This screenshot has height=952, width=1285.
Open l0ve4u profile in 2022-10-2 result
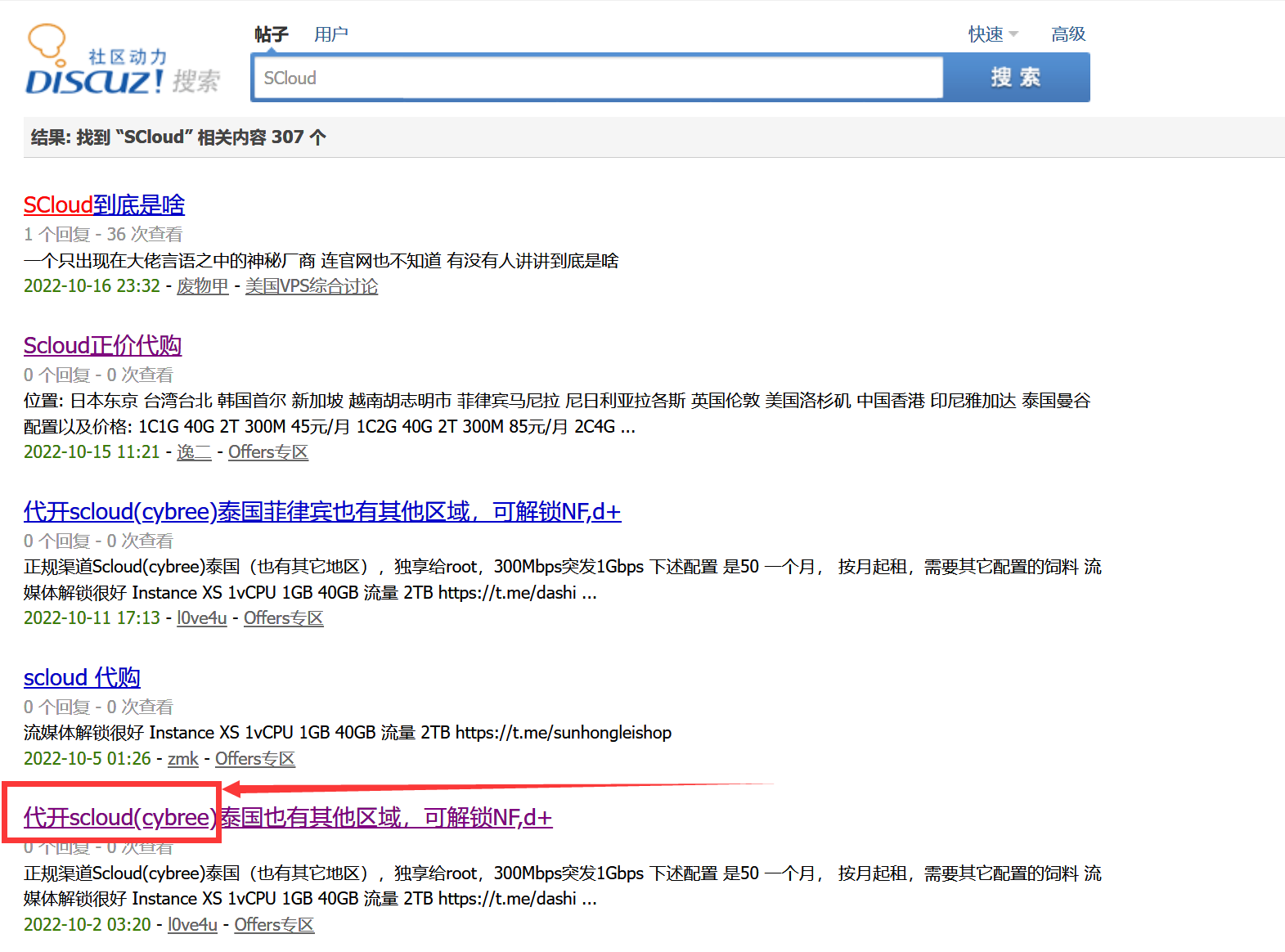[192, 925]
